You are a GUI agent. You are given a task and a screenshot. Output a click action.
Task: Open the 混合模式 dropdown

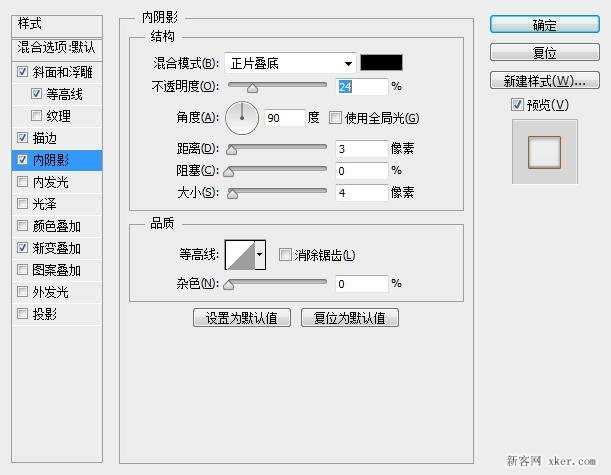[x=289, y=63]
